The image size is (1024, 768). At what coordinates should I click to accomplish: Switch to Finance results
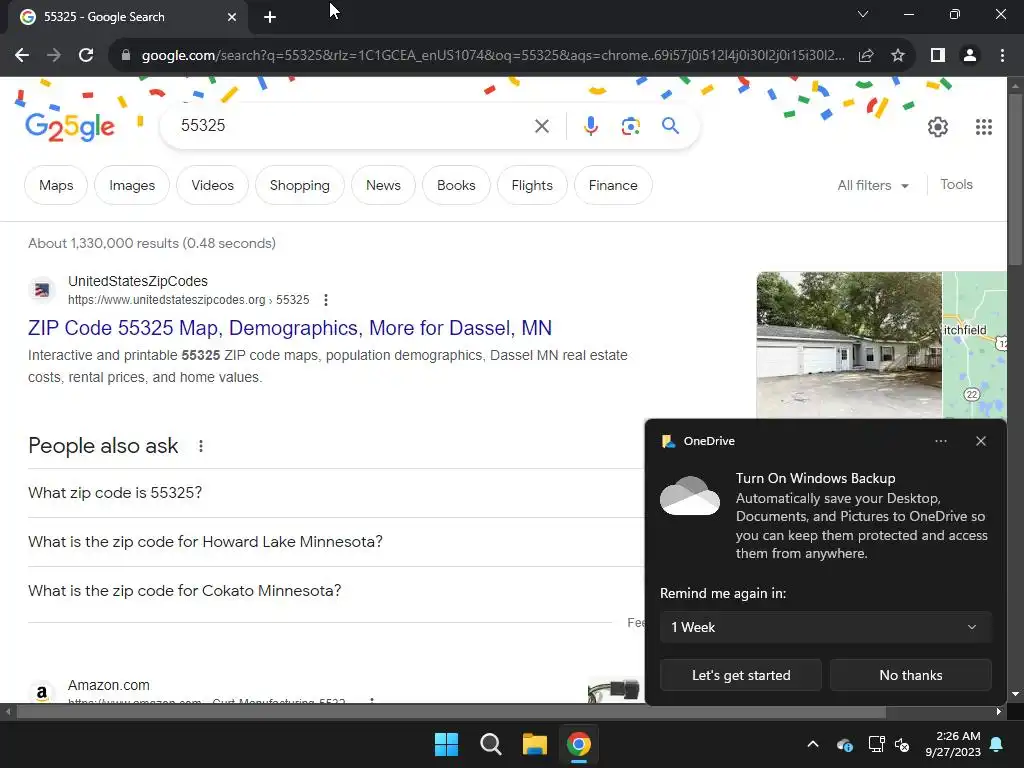click(x=613, y=185)
